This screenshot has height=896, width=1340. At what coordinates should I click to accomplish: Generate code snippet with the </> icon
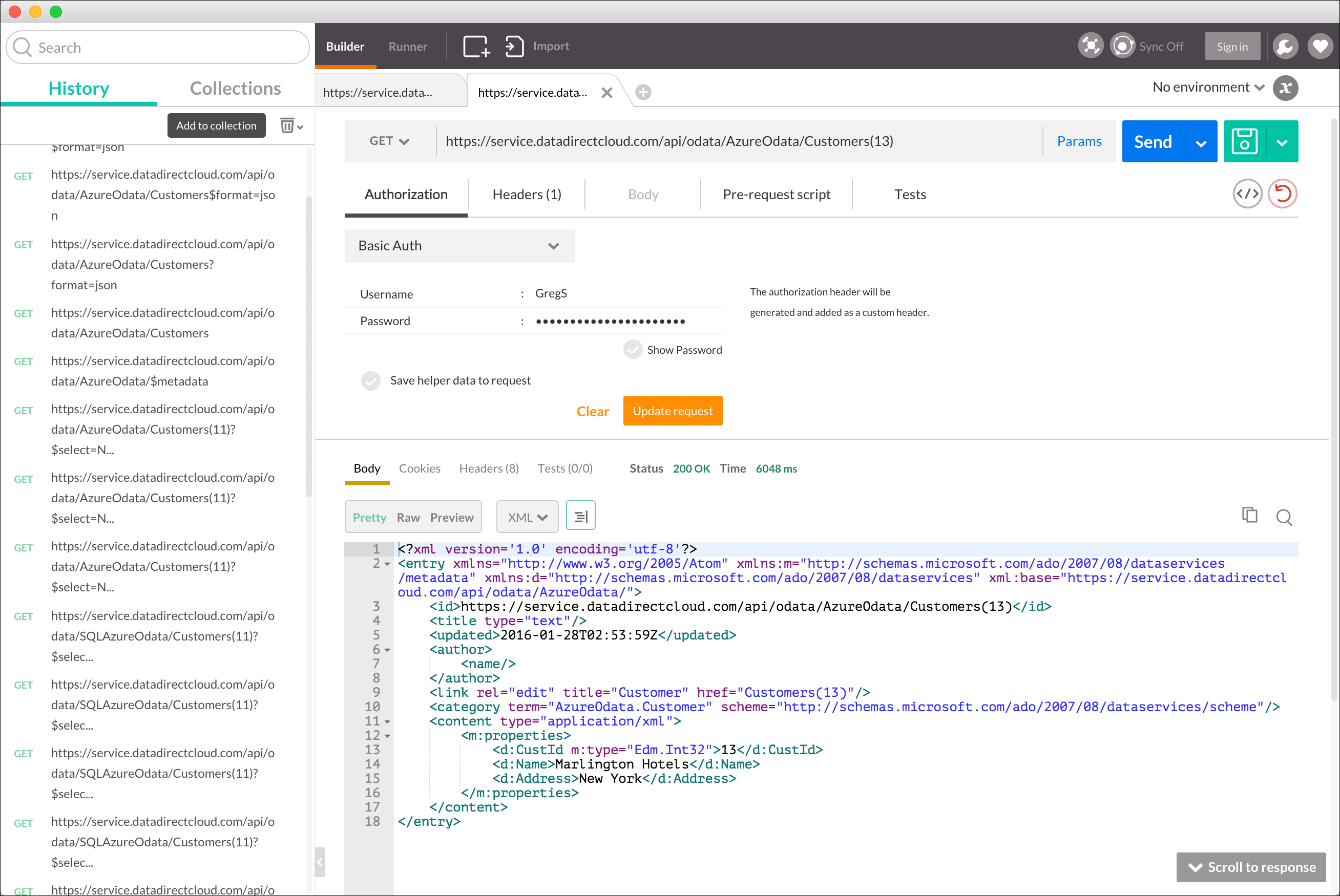click(x=1247, y=194)
